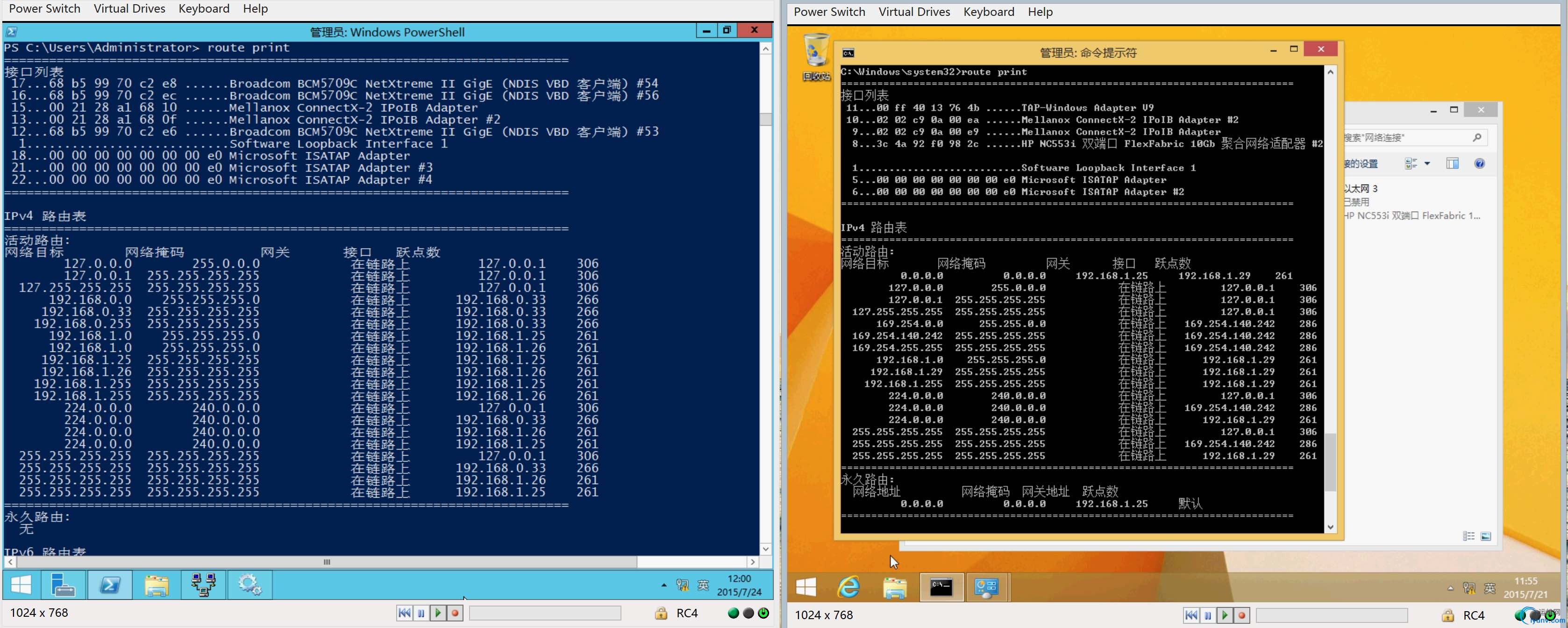Open clock showing 12:00 on left taskbar
The width and height of the screenshot is (1568, 628).
click(739, 585)
